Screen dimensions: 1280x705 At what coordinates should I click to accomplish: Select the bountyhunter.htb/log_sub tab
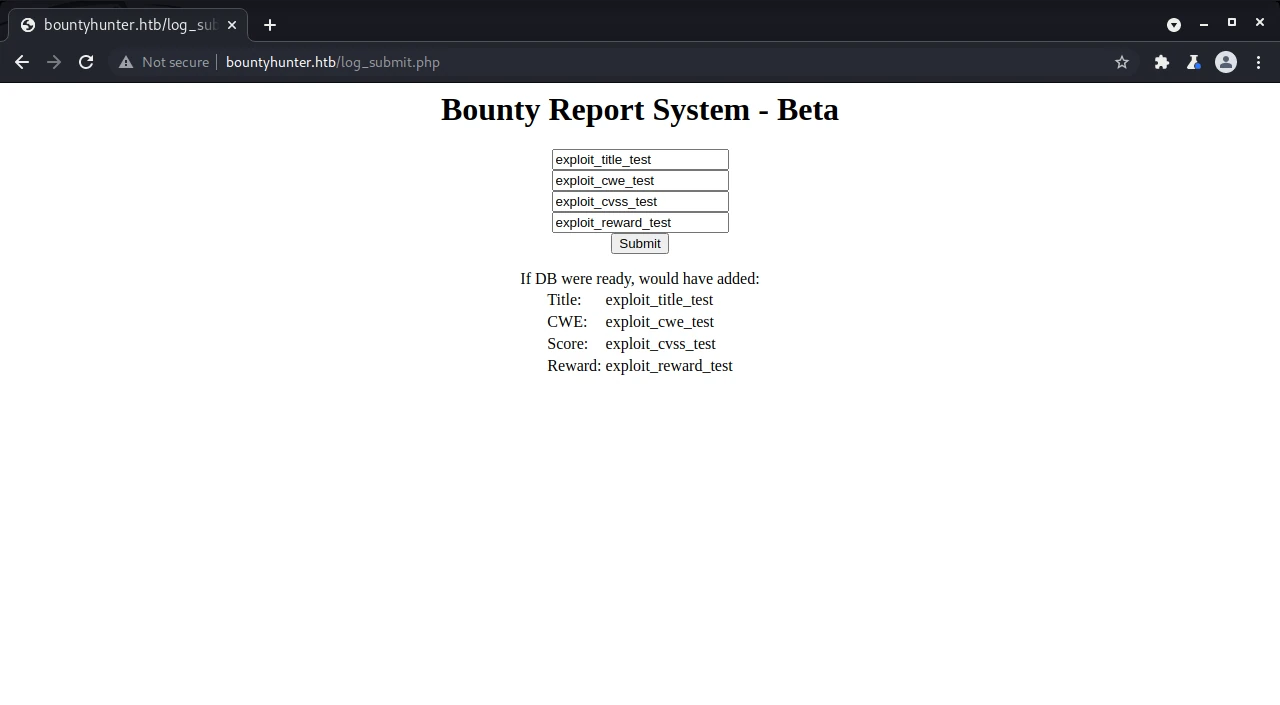(128, 25)
